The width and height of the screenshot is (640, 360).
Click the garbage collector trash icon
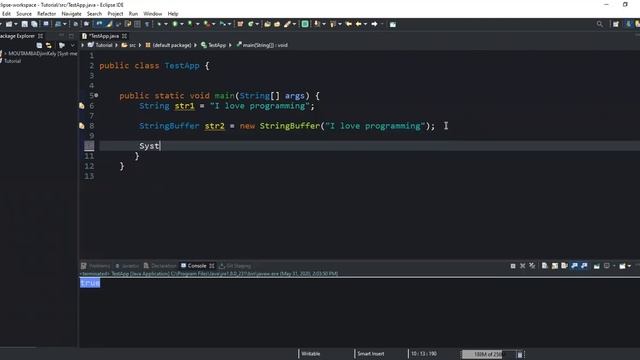pos(520,354)
